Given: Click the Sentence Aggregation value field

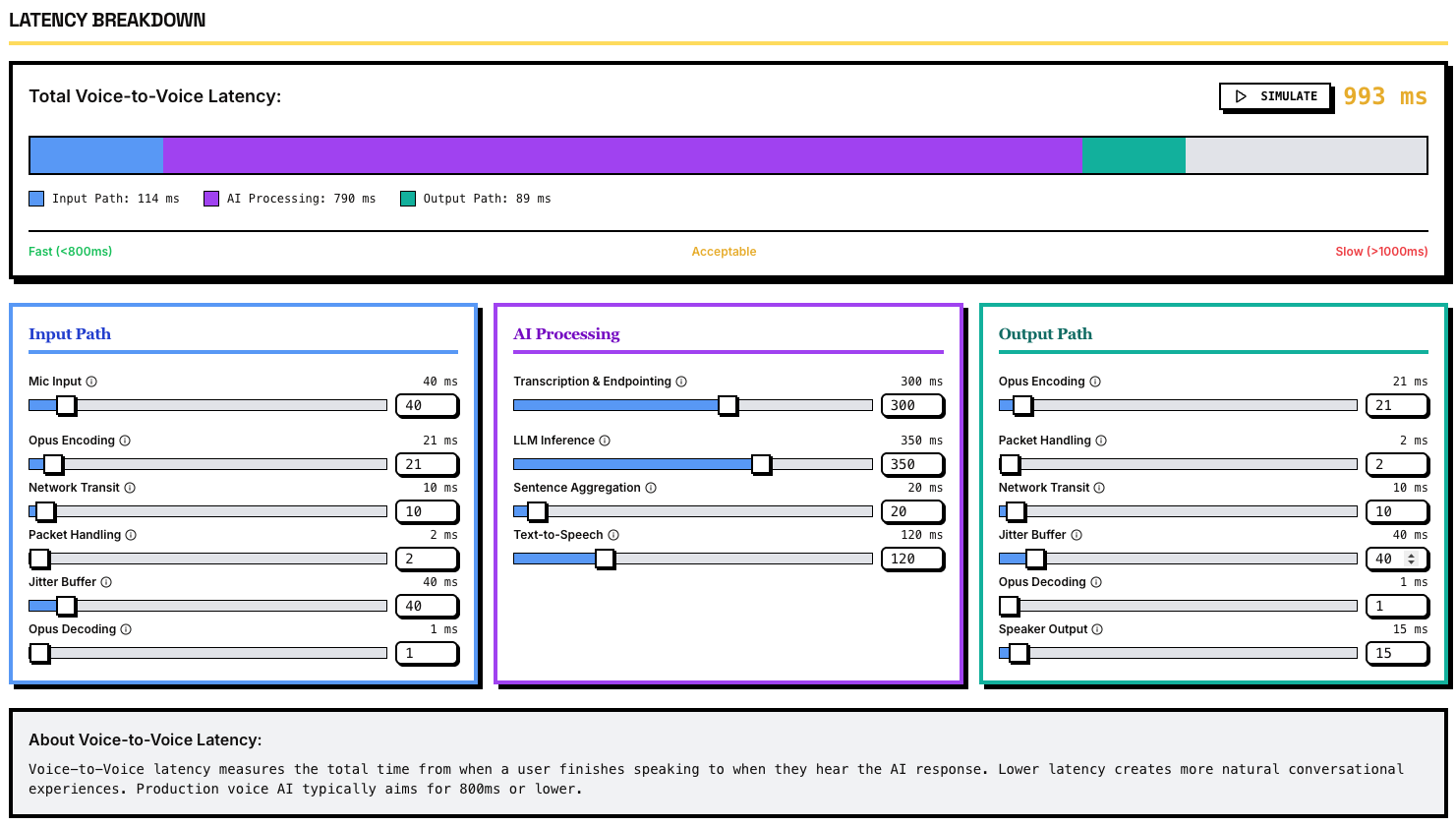Looking at the screenshot, I should (912, 511).
